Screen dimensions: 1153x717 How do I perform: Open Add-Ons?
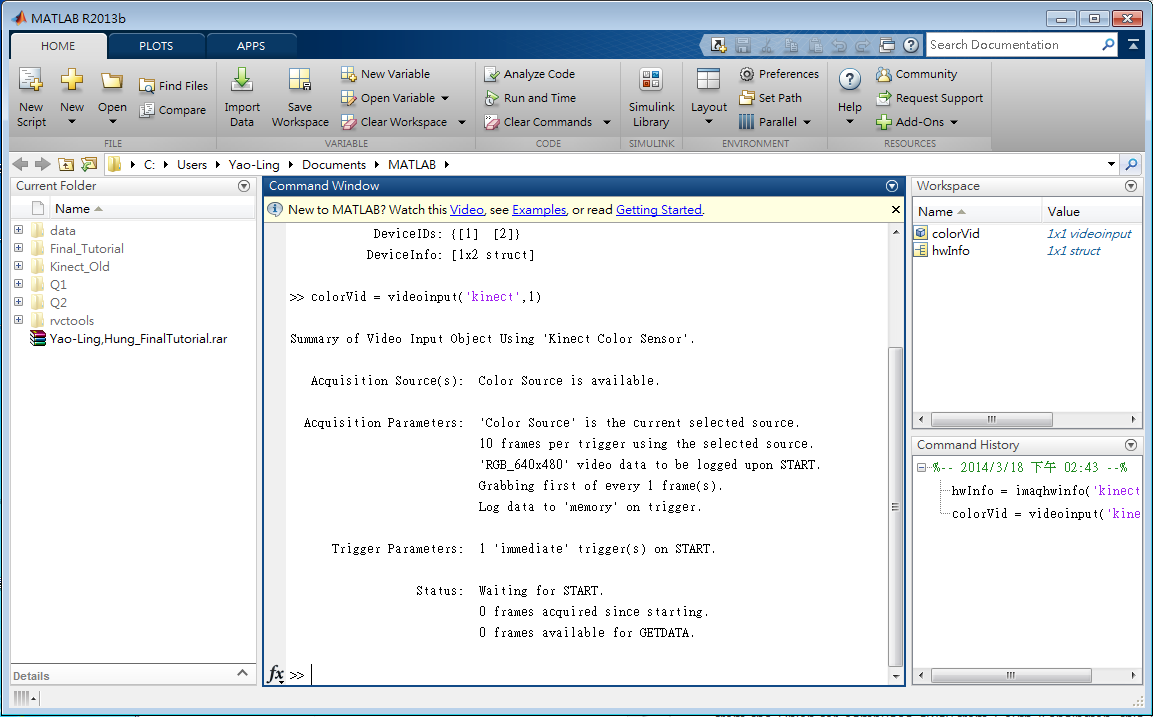tap(916, 121)
